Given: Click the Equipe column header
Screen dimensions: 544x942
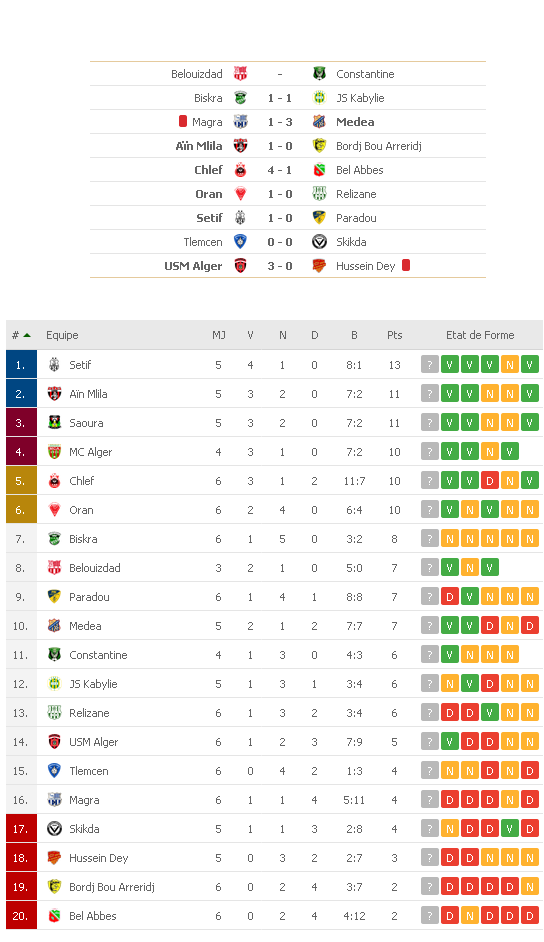Looking at the screenshot, I should click(62, 335).
